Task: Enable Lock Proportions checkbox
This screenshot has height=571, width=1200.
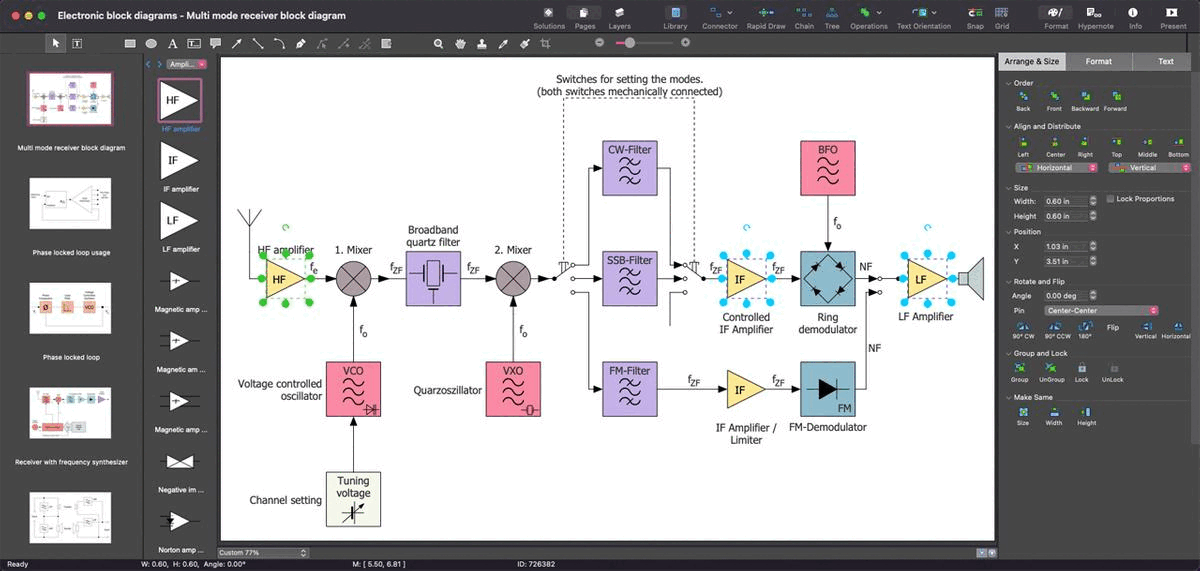Action: (x=1111, y=199)
